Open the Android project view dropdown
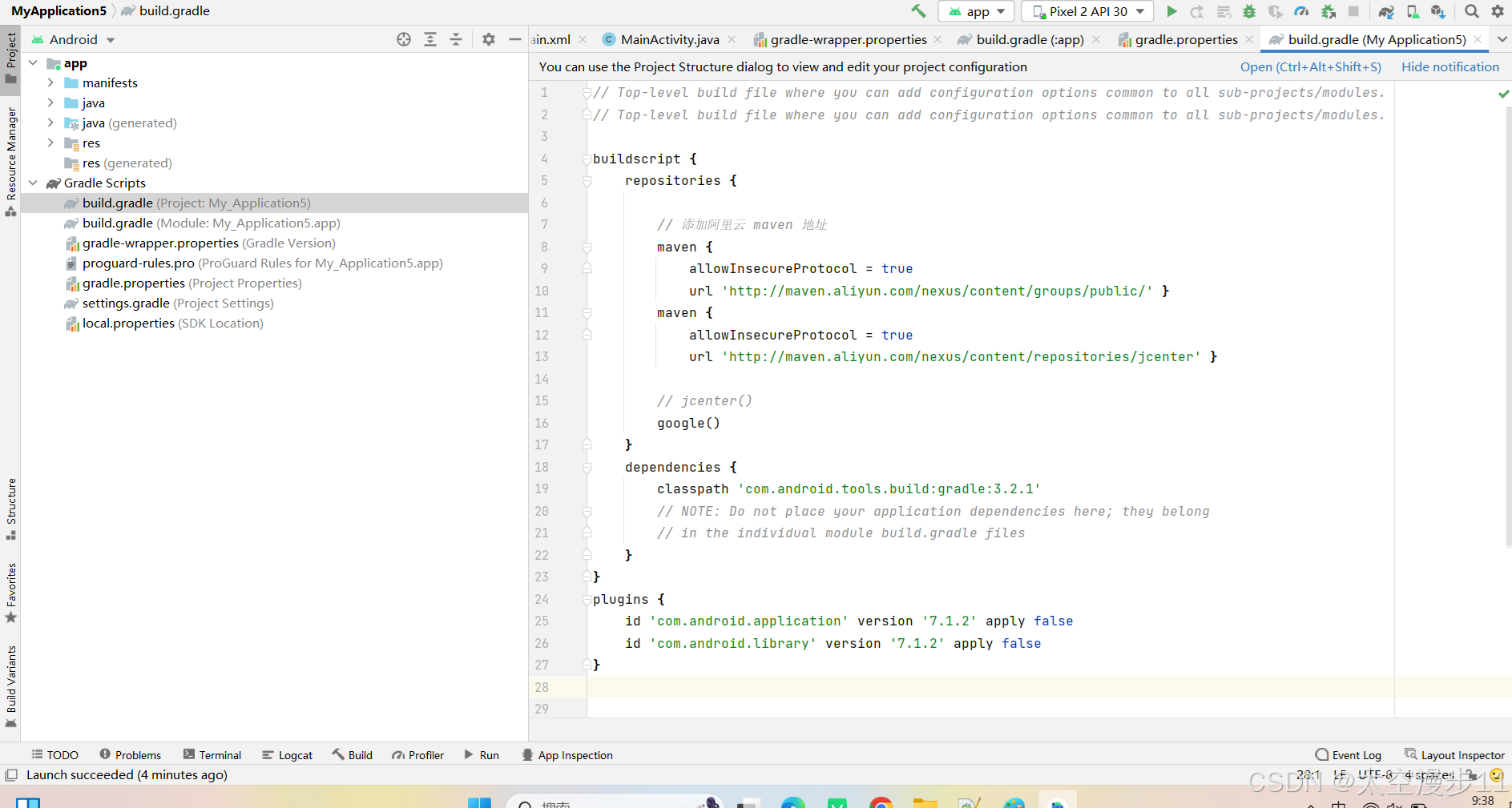This screenshot has height=808, width=1512. pyautogui.click(x=73, y=38)
